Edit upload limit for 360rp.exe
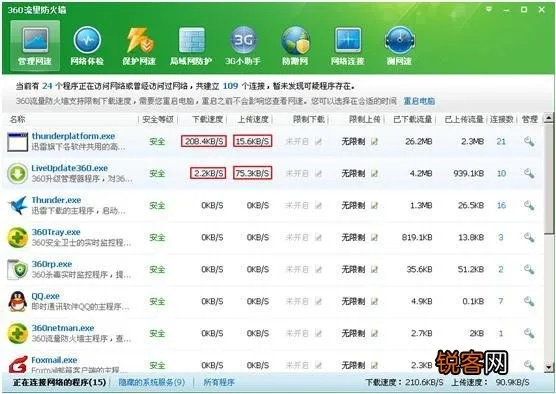Screen dimensions: 556x394 374,270
